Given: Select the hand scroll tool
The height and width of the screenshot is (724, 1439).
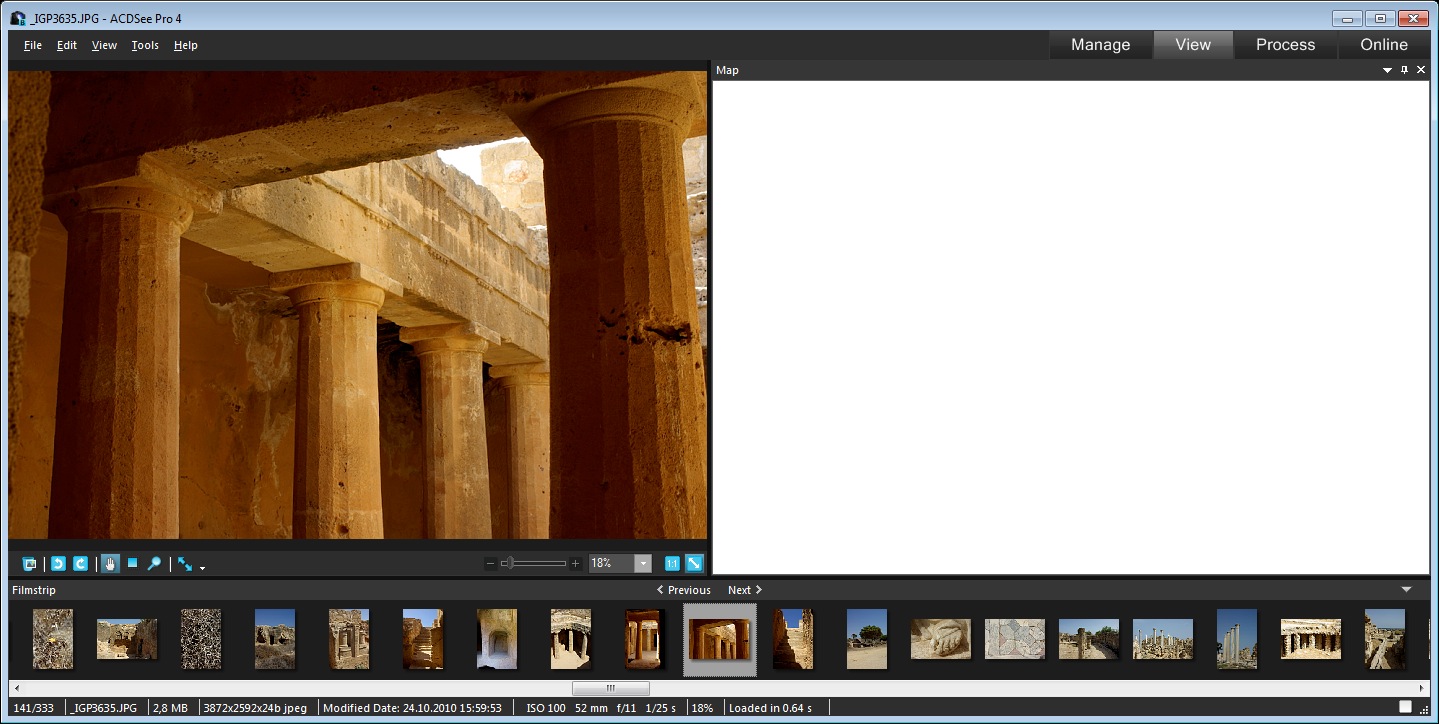Looking at the screenshot, I should pyautogui.click(x=110, y=564).
